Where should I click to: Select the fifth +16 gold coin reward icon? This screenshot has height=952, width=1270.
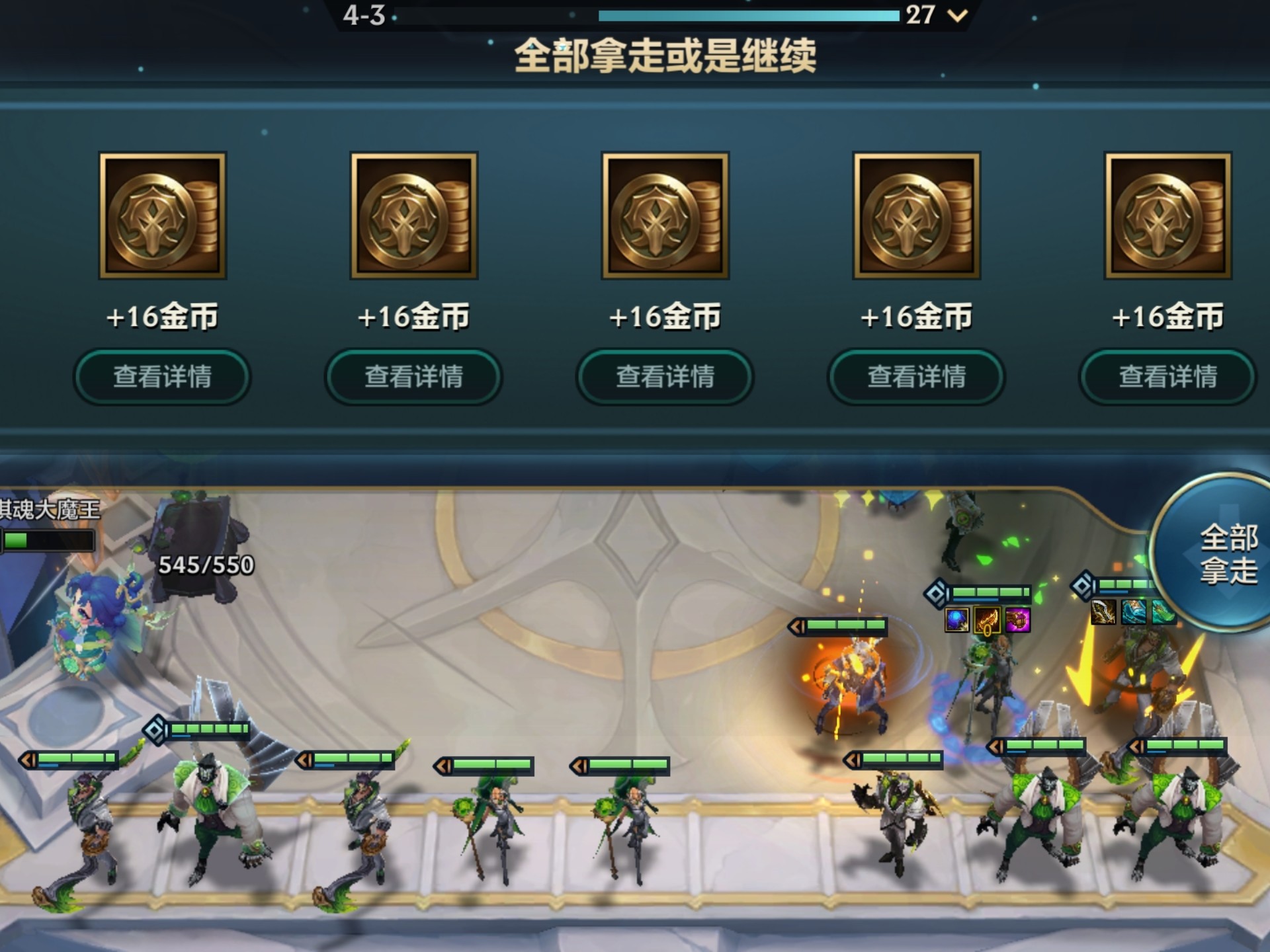1168,216
